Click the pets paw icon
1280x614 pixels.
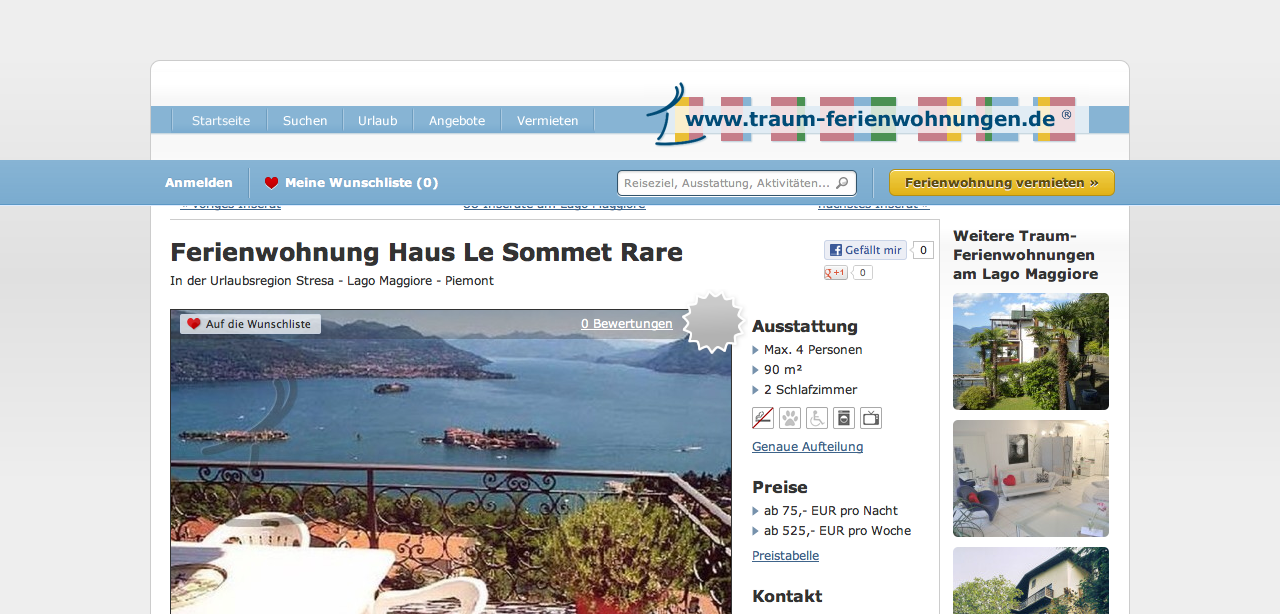(x=790, y=418)
